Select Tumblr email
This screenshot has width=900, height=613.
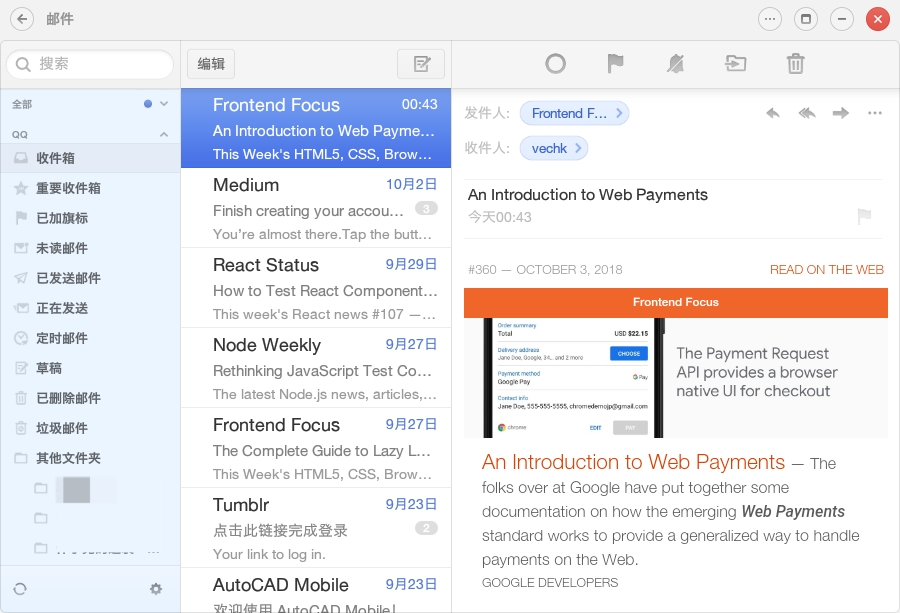(x=316, y=528)
